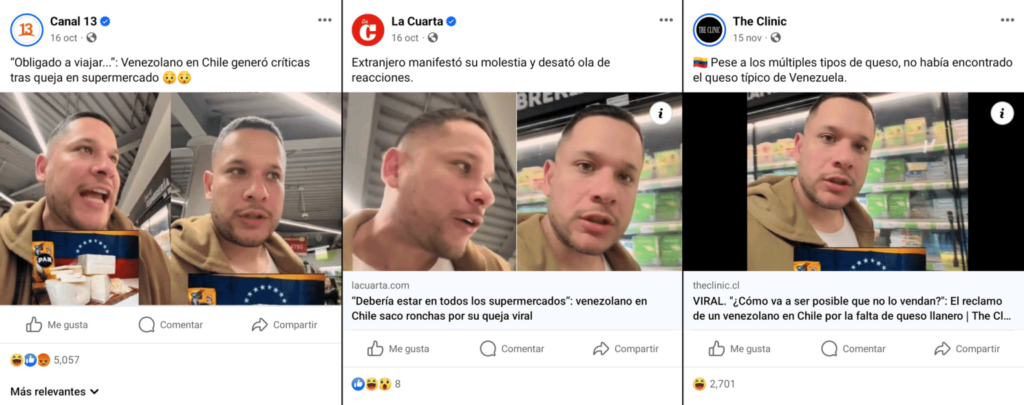Open La Cuarta post options three-dot menu
This screenshot has height=405, width=1024.
click(666, 20)
